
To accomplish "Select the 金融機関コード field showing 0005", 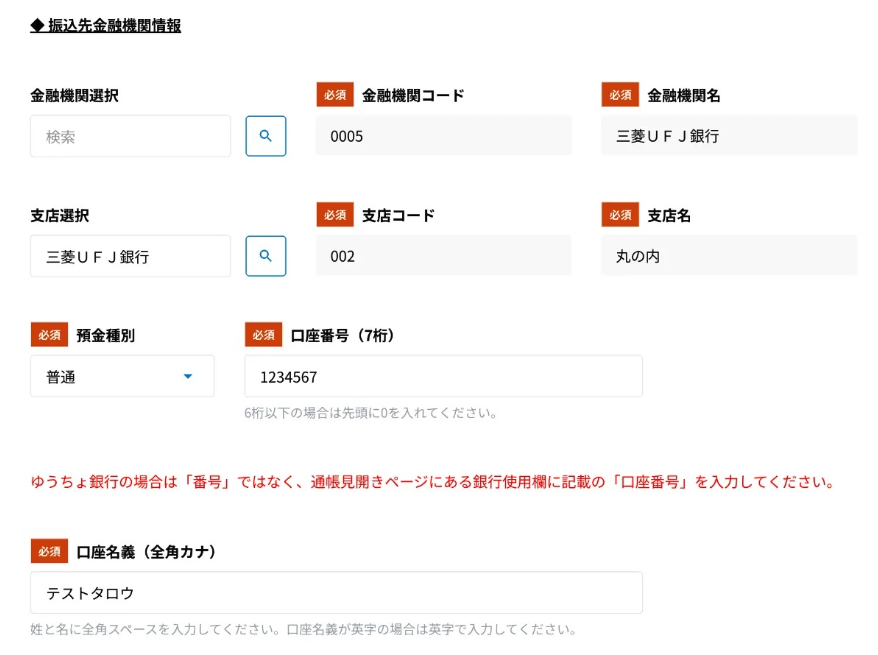I will 443,136.
